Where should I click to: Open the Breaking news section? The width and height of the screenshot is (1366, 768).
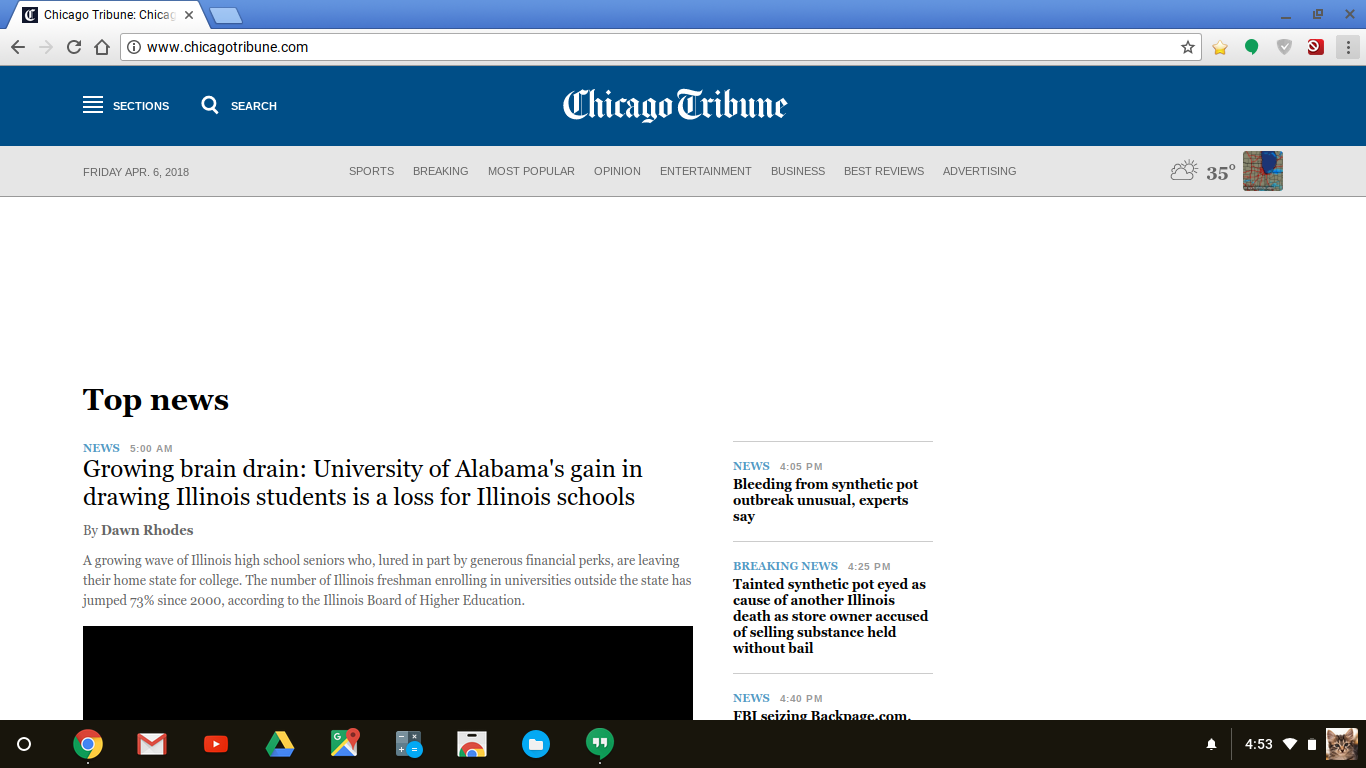pyautogui.click(x=441, y=171)
